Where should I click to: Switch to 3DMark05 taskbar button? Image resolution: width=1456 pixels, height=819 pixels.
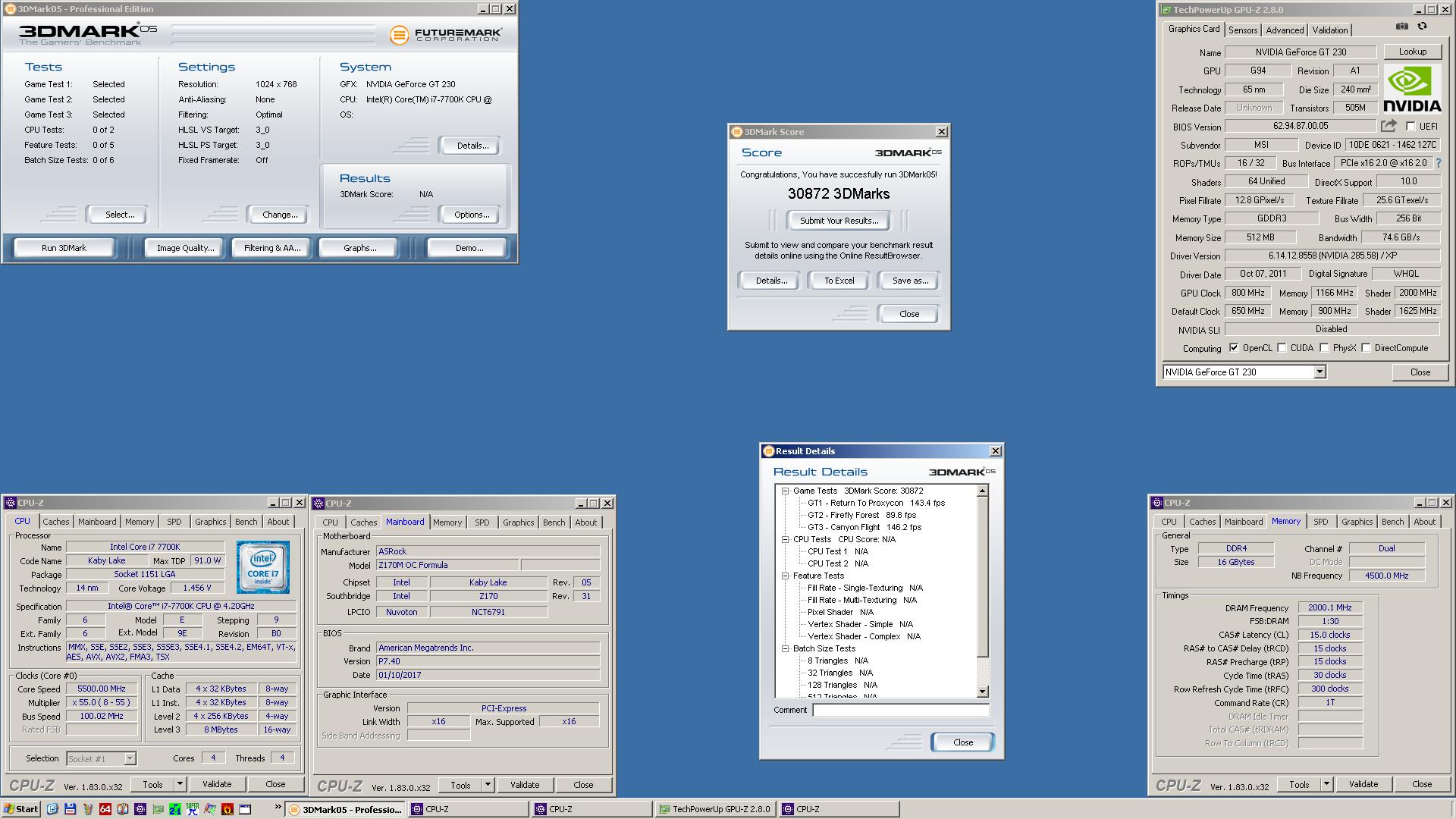pyautogui.click(x=345, y=809)
